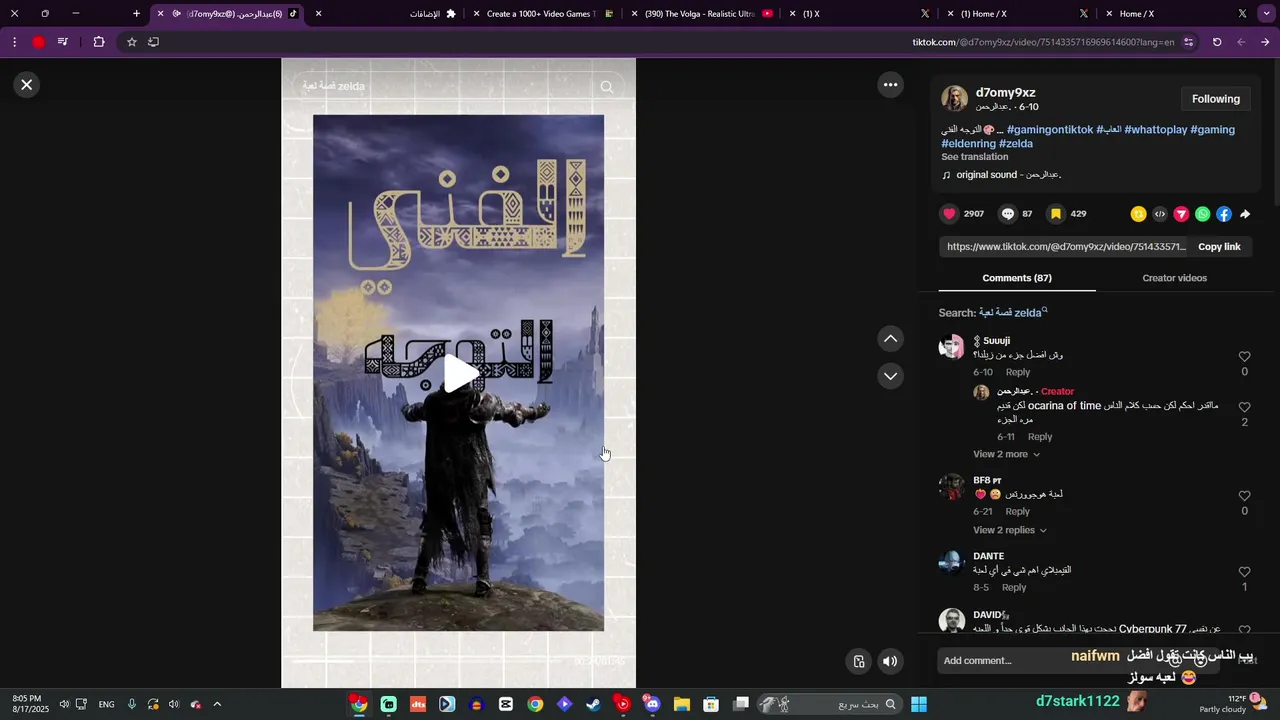Close the TikTok video viewer
This screenshot has width=1280, height=720.
(x=27, y=85)
